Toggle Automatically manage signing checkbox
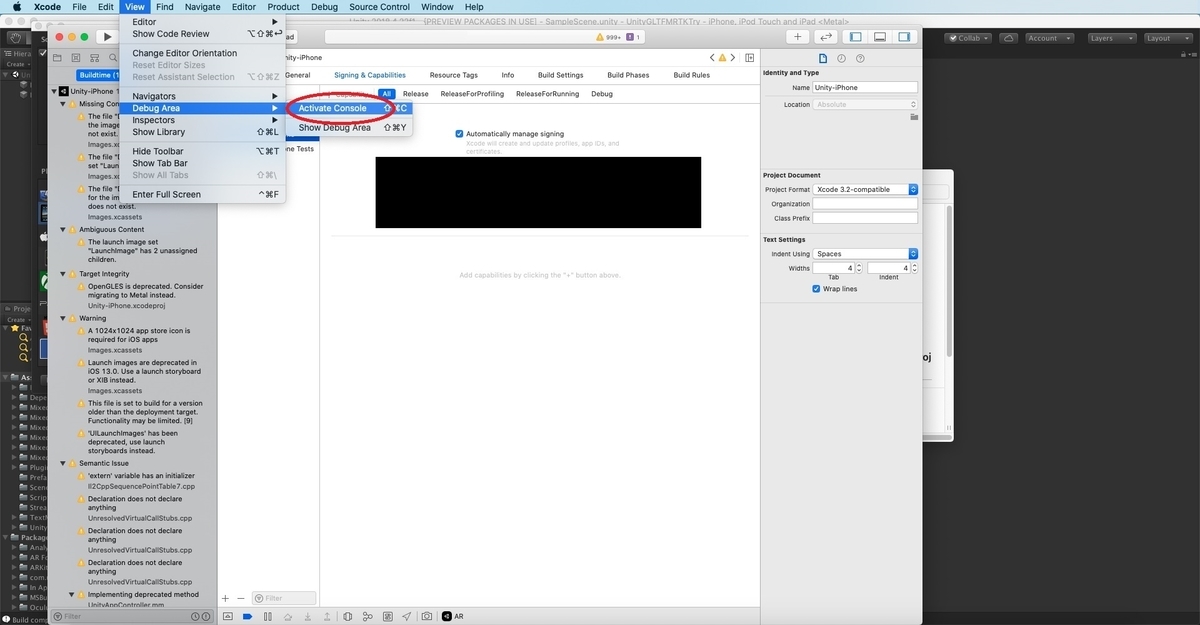Image resolution: width=1200 pixels, height=625 pixels. click(x=459, y=133)
